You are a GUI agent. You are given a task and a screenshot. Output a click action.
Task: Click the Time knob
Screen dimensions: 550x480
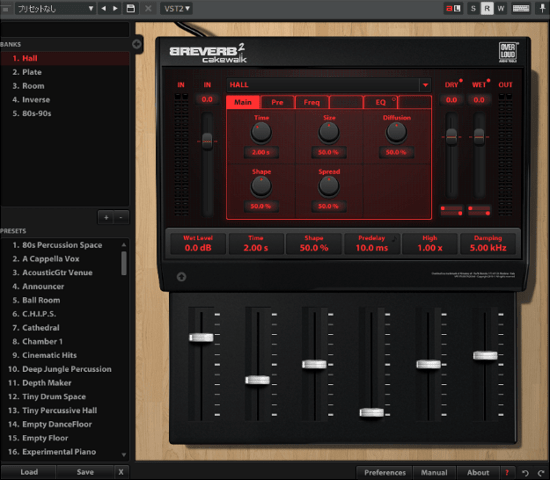(x=261, y=133)
